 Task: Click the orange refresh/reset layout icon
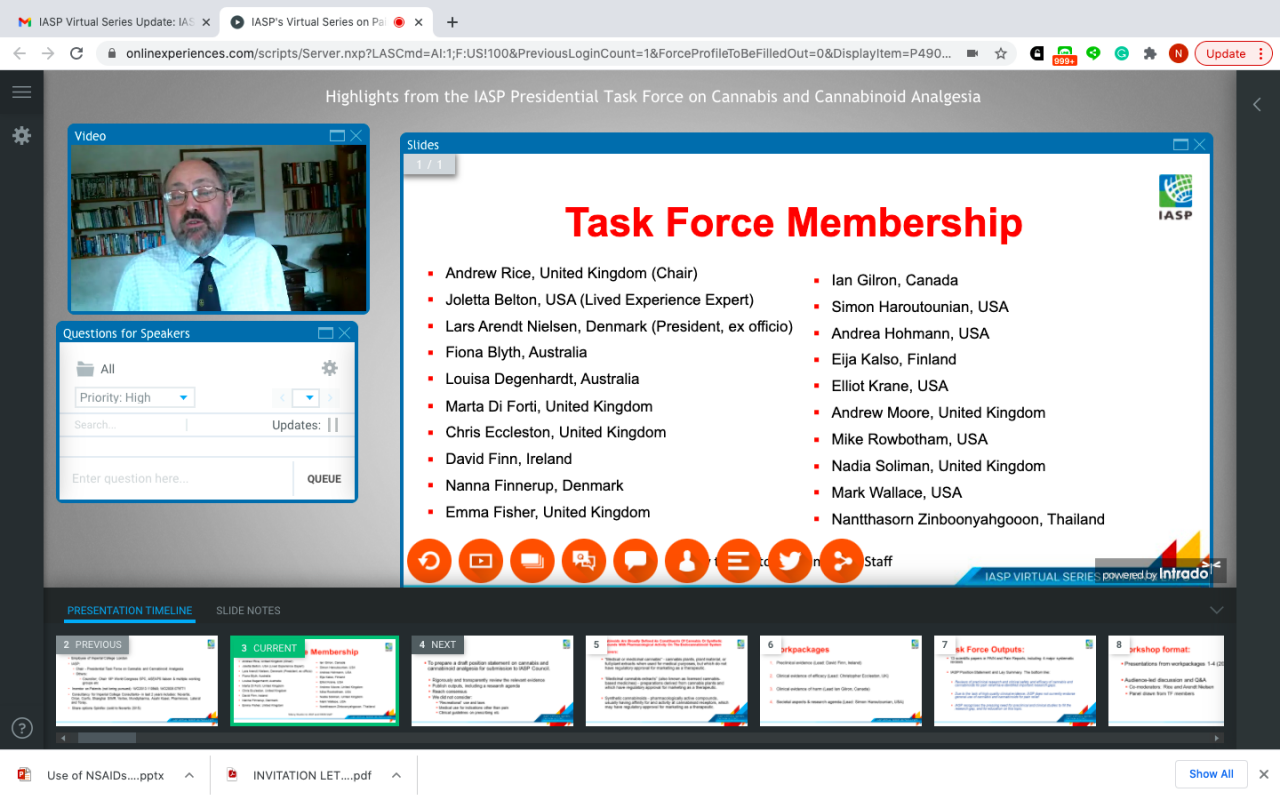tap(428, 561)
